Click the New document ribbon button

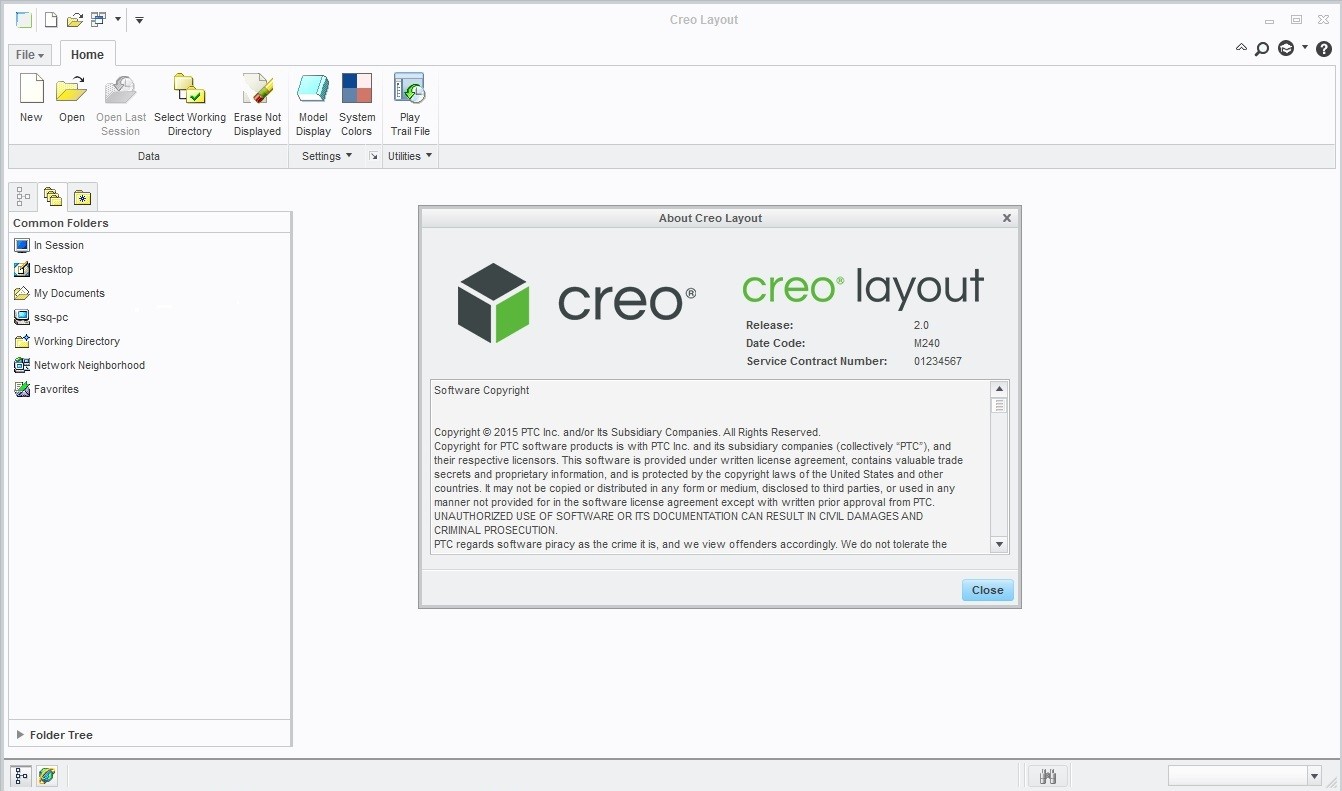coord(31,98)
